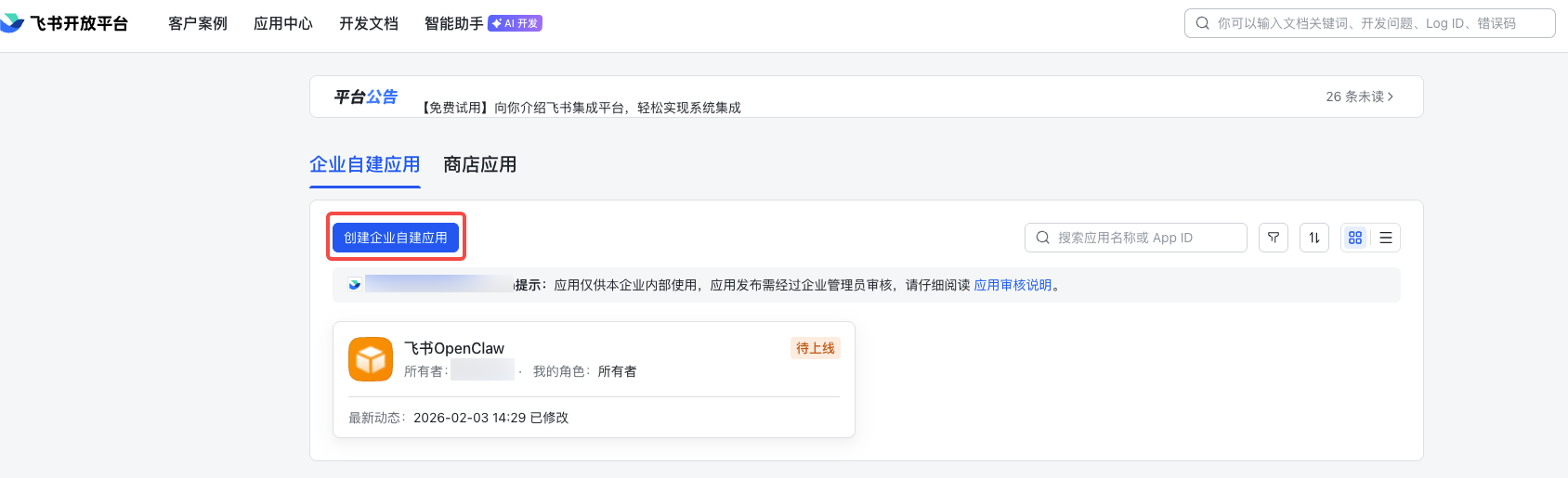Image resolution: width=1568 pixels, height=478 pixels.
Task: Switch to list view
Action: coord(1386,238)
